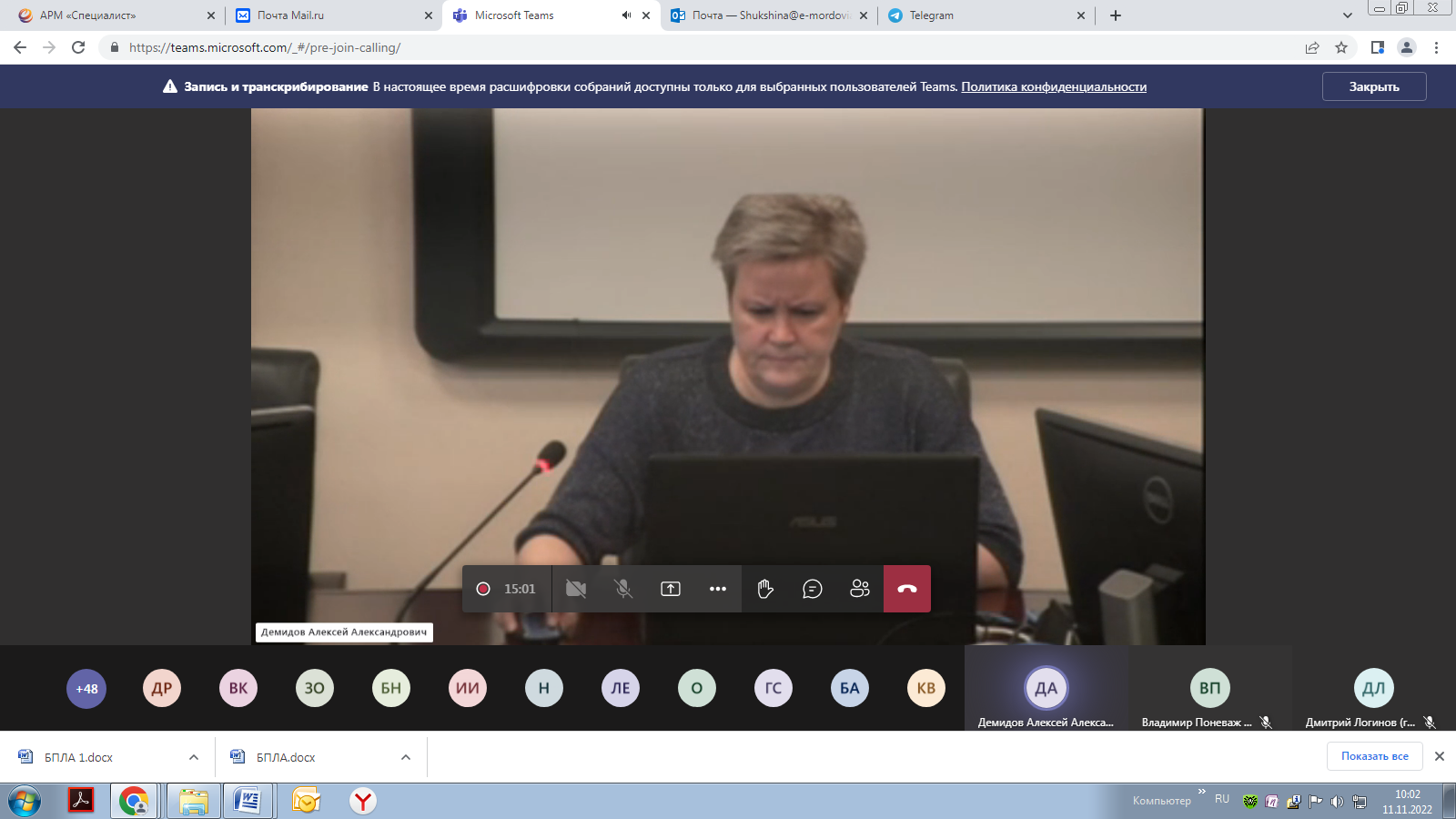Switch to Почта Shukshina tab
The height and width of the screenshot is (819, 1456).
point(769,15)
